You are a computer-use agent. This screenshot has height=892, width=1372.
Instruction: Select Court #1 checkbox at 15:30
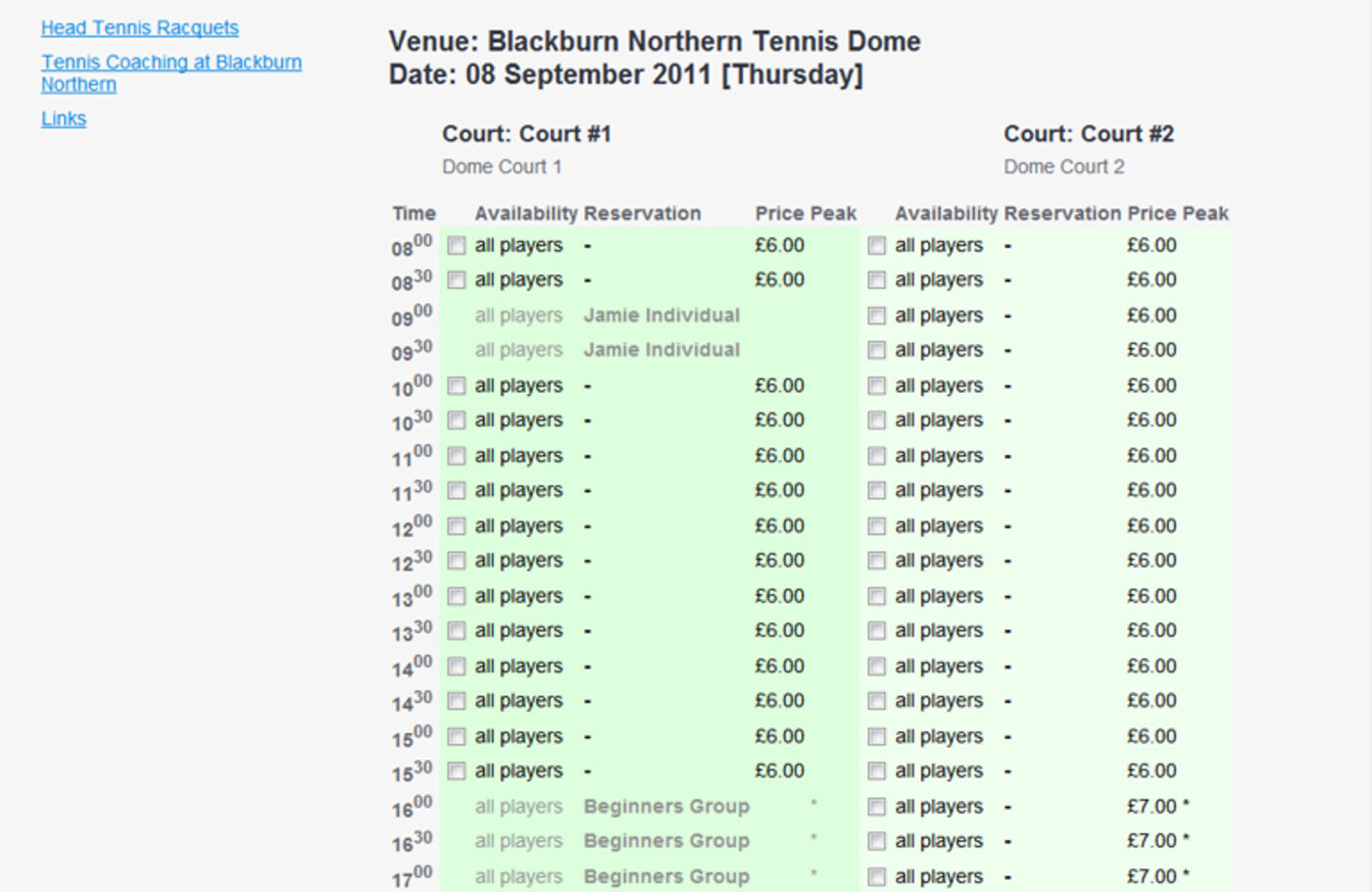(457, 771)
